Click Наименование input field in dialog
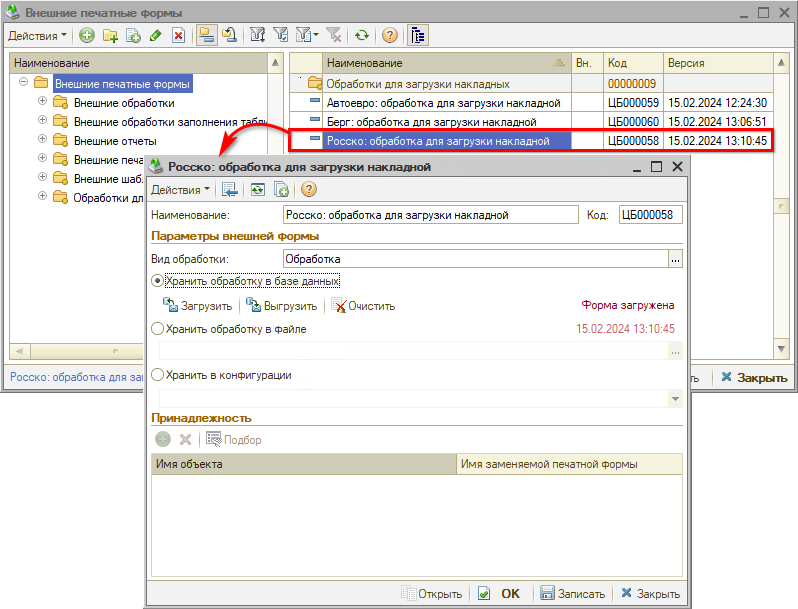Viewport: 798px width, 609px height. pos(431,215)
